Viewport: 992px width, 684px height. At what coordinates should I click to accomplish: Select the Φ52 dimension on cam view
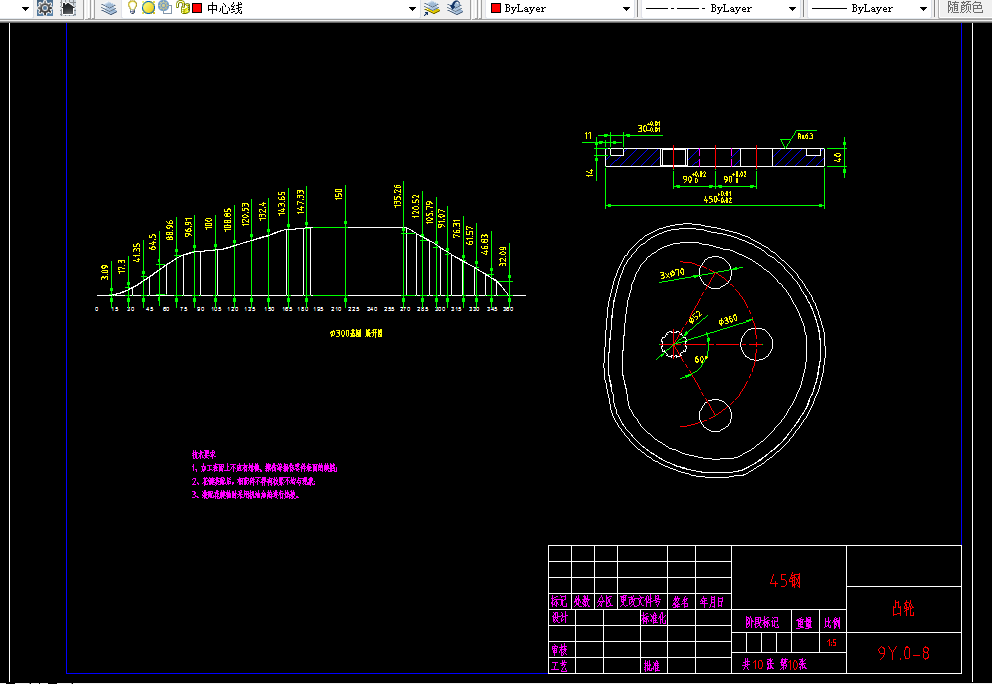694,318
